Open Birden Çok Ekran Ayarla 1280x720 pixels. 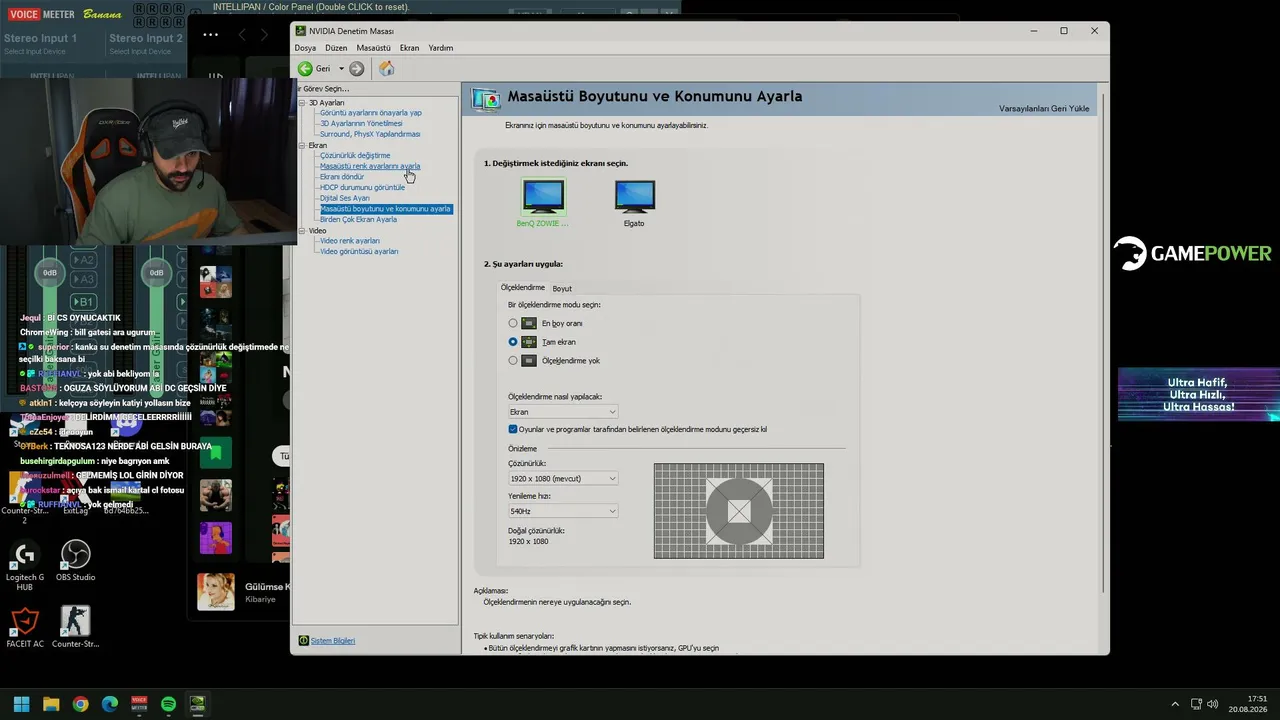358,219
